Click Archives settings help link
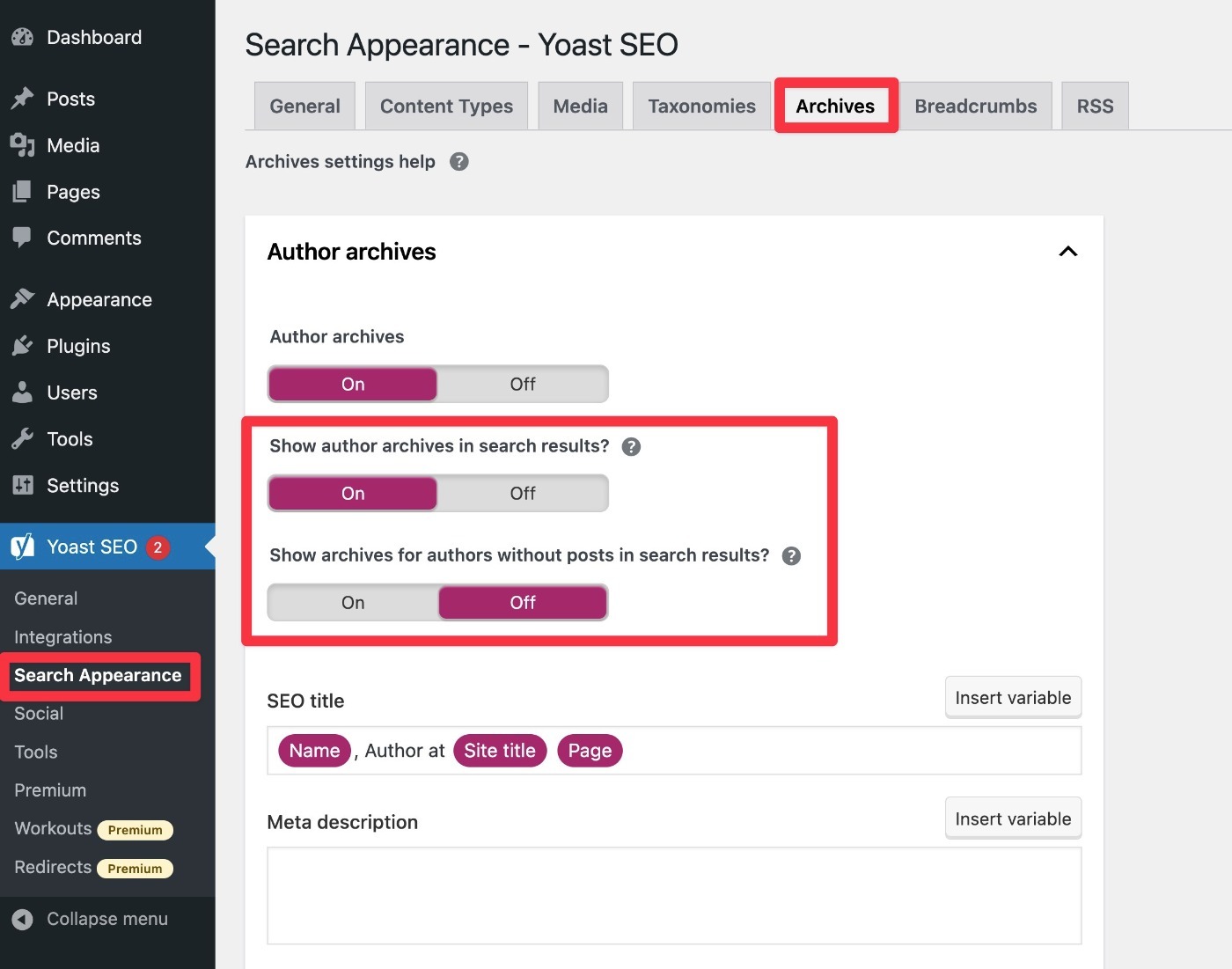 point(340,162)
